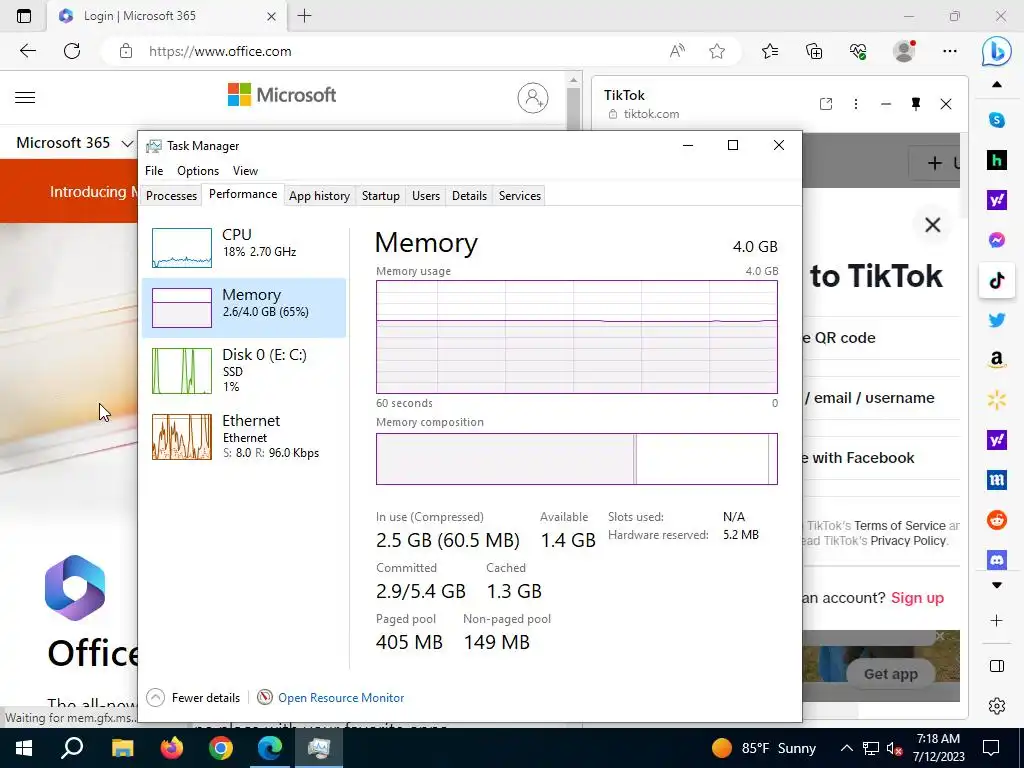
Task: Open the Bing chat button in Edge
Action: tap(997, 51)
